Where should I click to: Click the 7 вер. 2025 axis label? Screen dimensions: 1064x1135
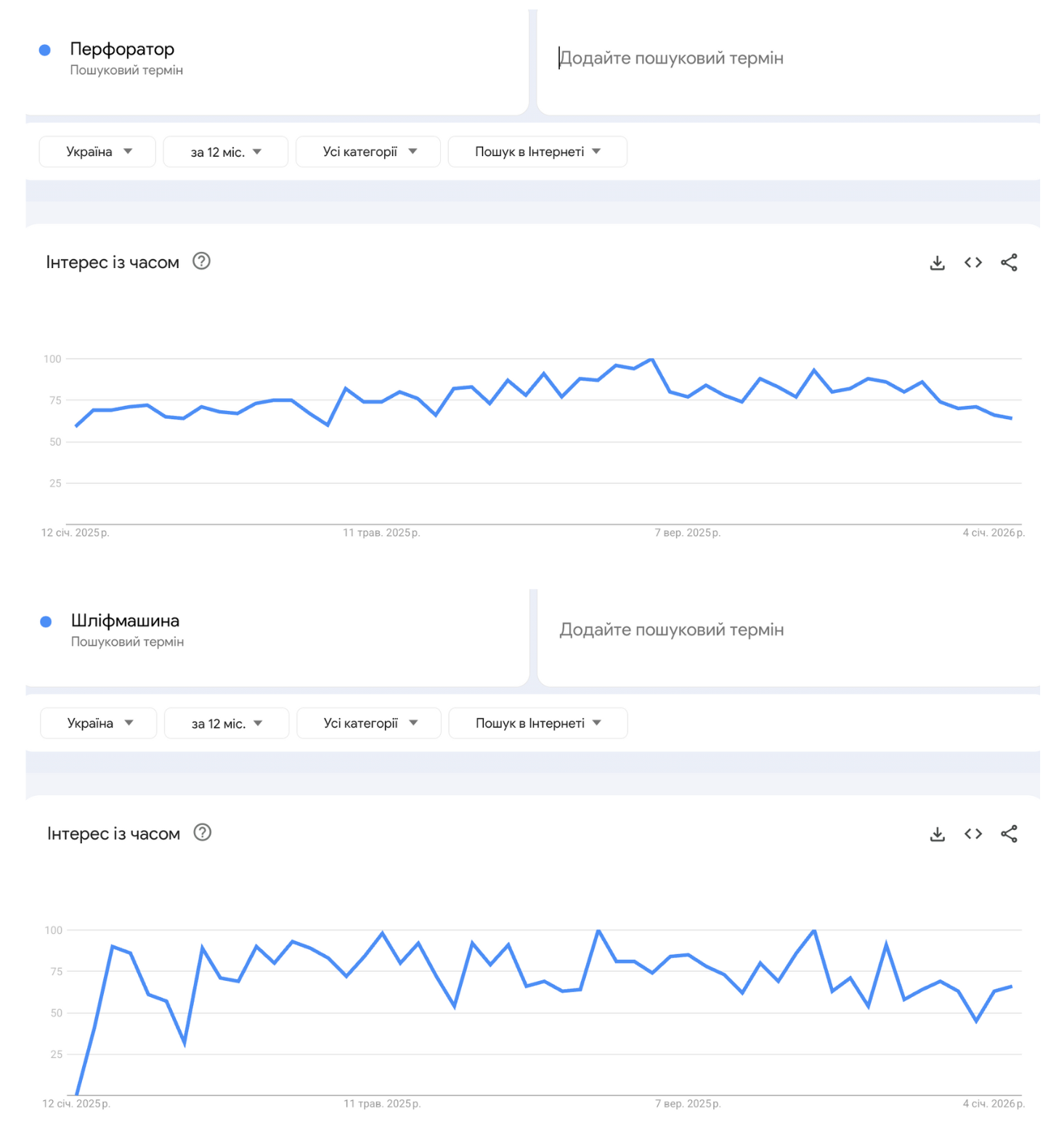tap(689, 532)
